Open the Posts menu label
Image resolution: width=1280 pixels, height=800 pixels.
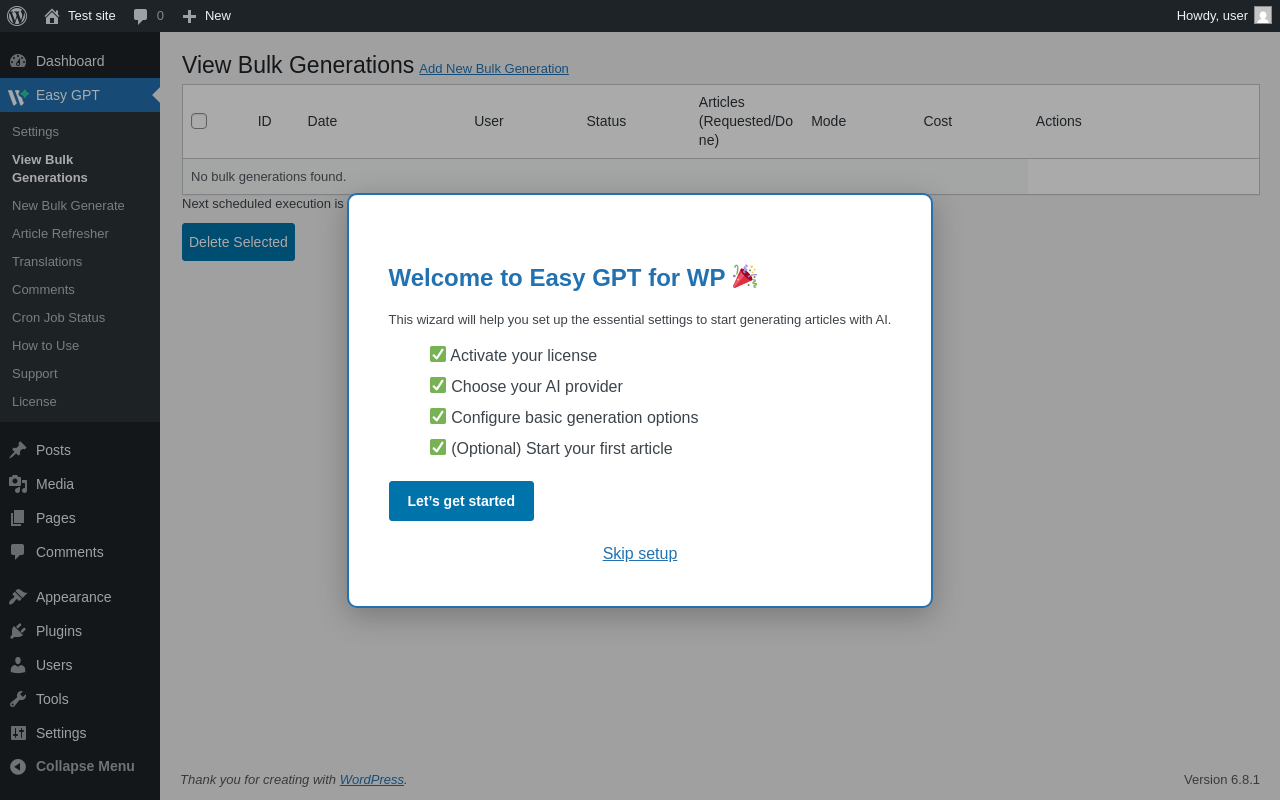click(x=53, y=450)
